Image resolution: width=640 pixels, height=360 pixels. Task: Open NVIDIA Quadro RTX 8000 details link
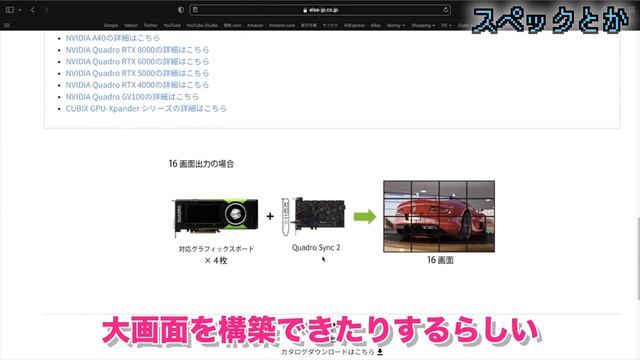(x=137, y=50)
